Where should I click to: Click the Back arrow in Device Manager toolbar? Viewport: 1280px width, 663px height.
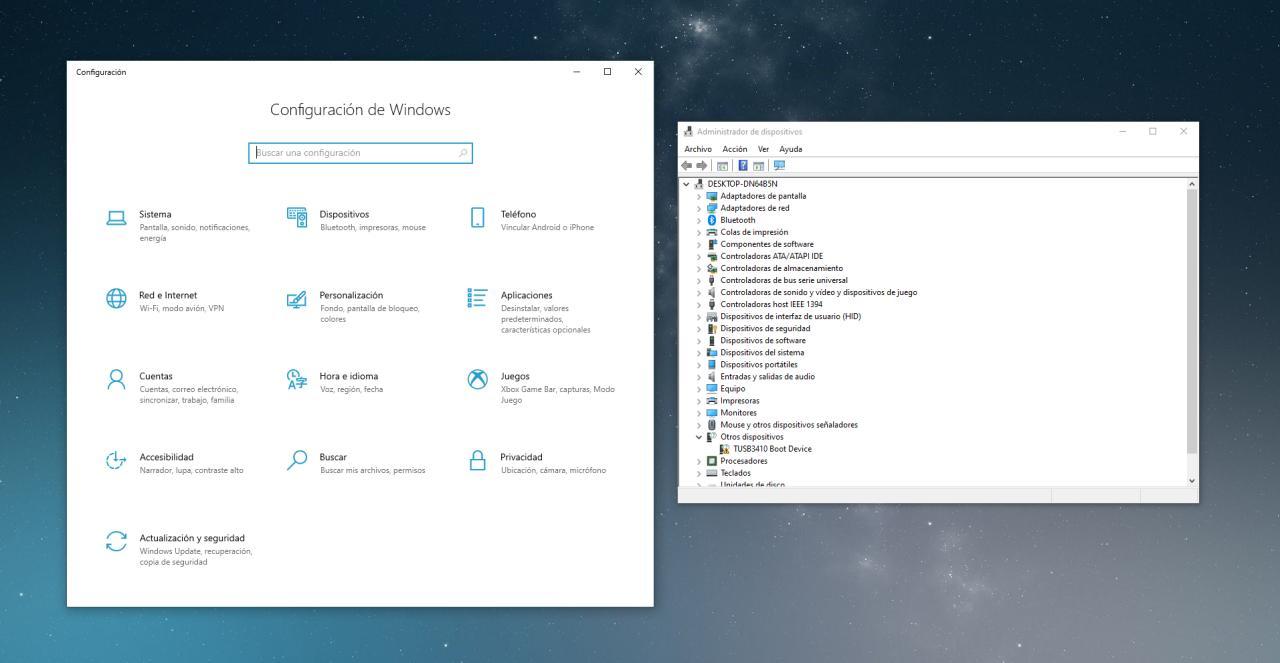[x=687, y=166]
